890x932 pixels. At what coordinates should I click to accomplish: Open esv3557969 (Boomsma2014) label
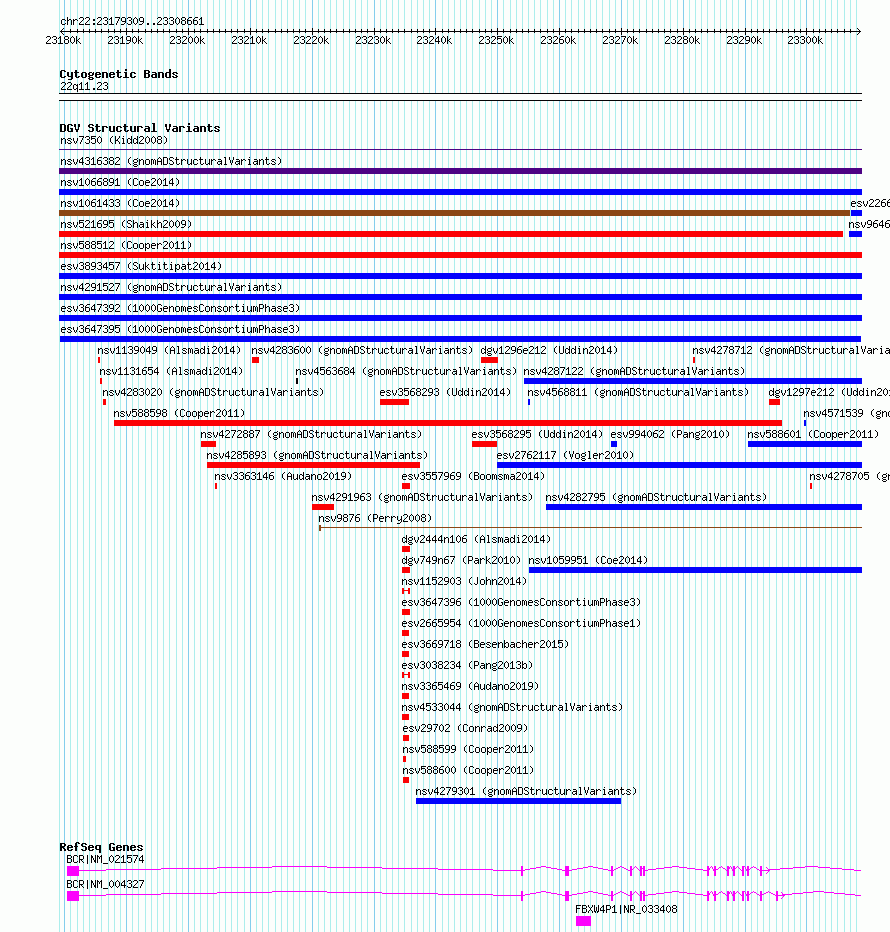pyautogui.click(x=473, y=476)
